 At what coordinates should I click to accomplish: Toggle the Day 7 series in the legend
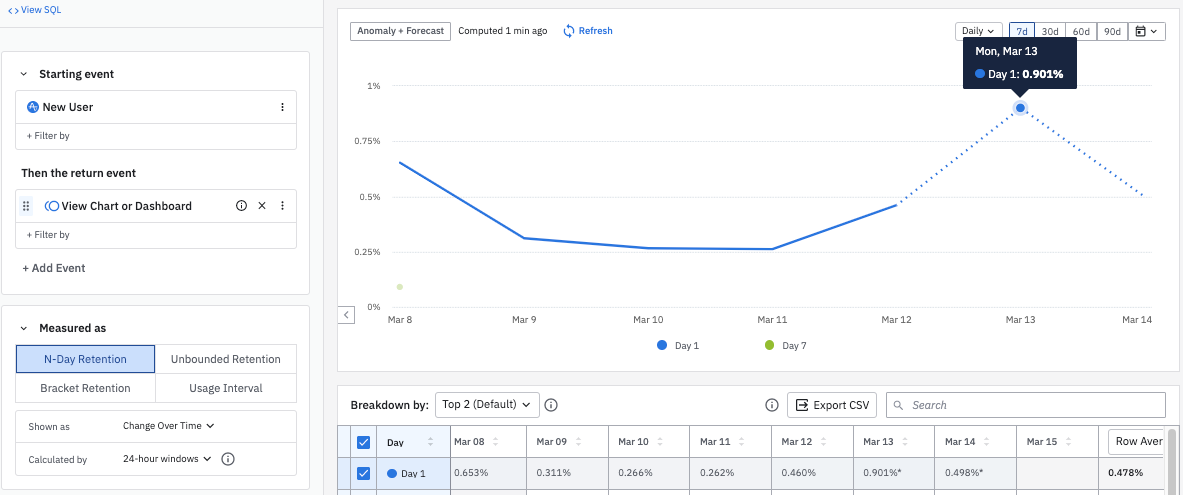coord(786,346)
